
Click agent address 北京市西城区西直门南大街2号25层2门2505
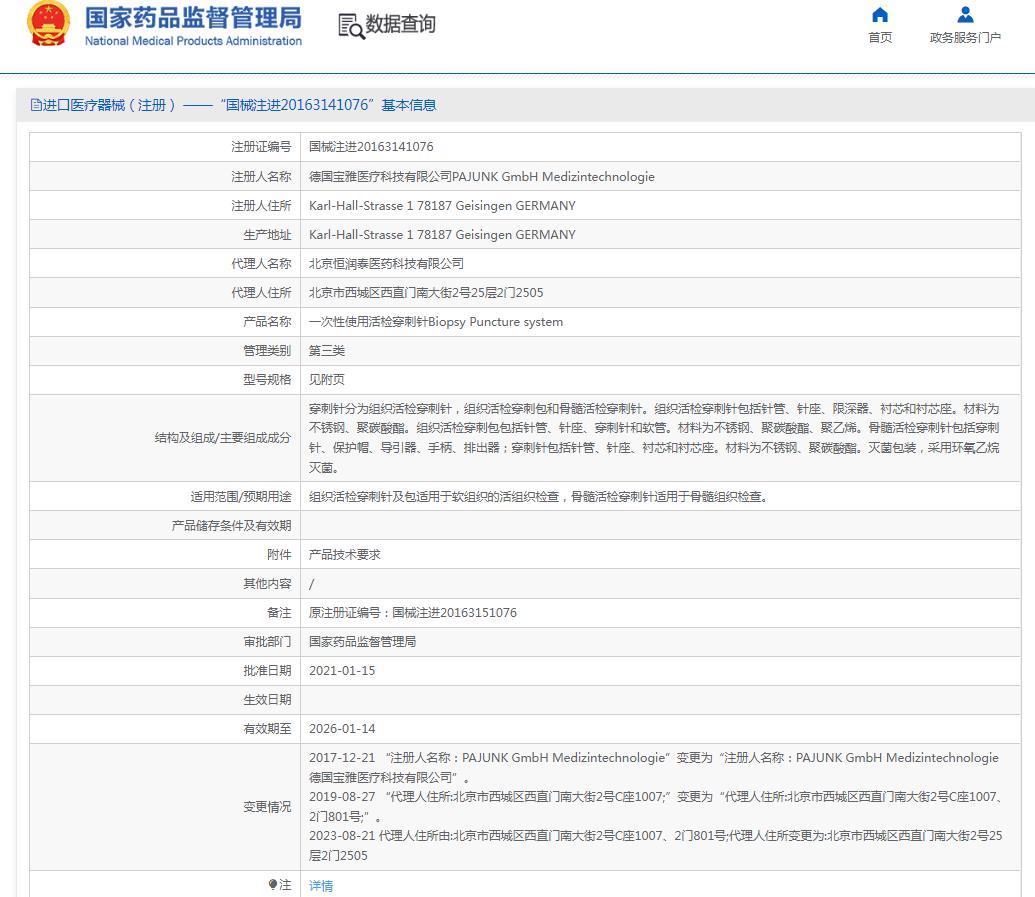[426, 292]
